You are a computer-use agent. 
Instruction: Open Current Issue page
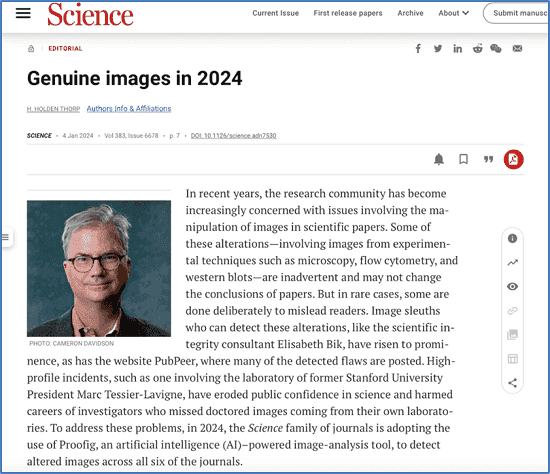[276, 13]
